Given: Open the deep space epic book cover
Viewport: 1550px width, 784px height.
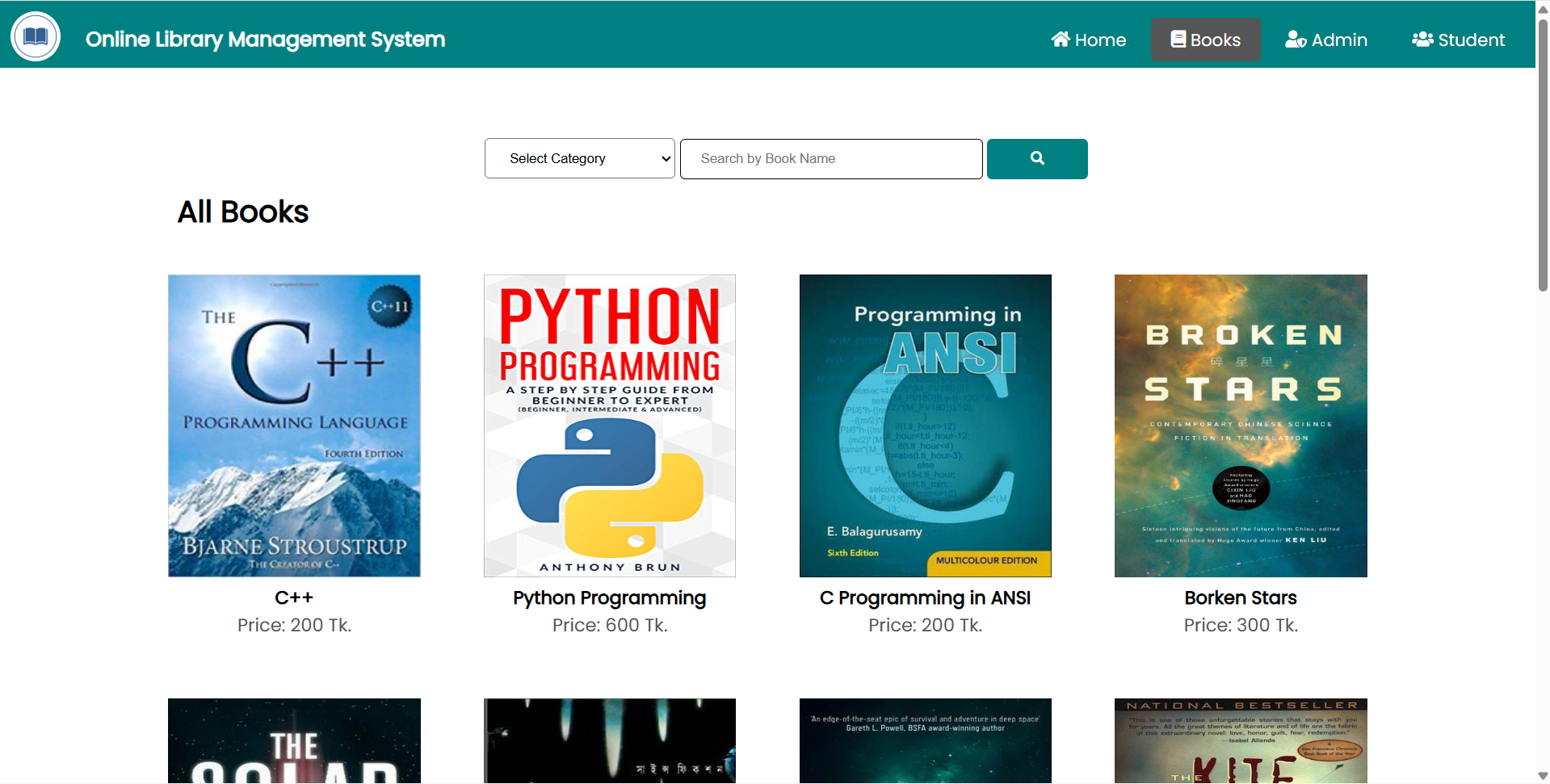Looking at the screenshot, I should coord(926,740).
